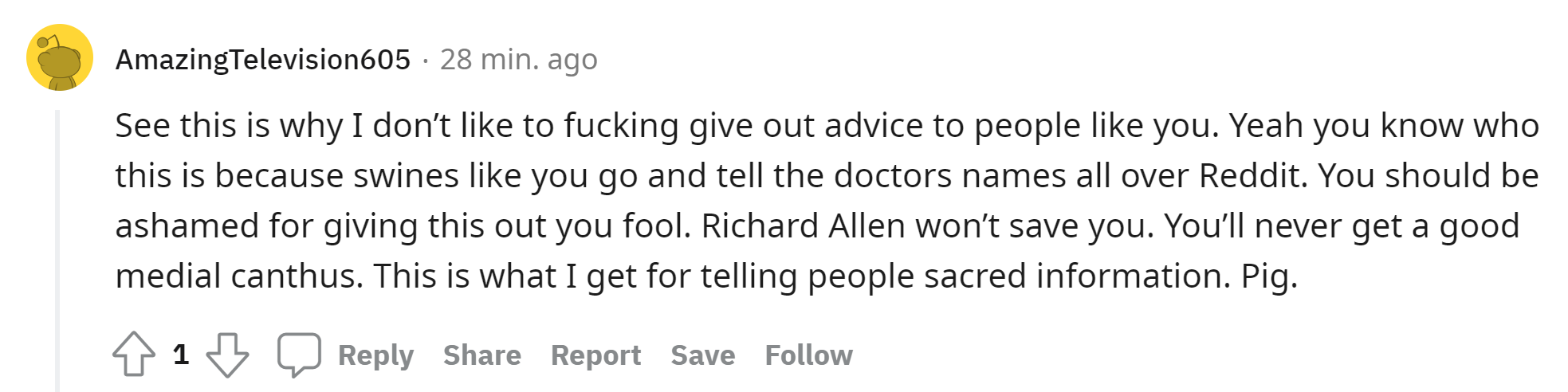Click the username AmazingTelevision605
Image resolution: width=1568 pixels, height=392 pixels.
click(263, 60)
